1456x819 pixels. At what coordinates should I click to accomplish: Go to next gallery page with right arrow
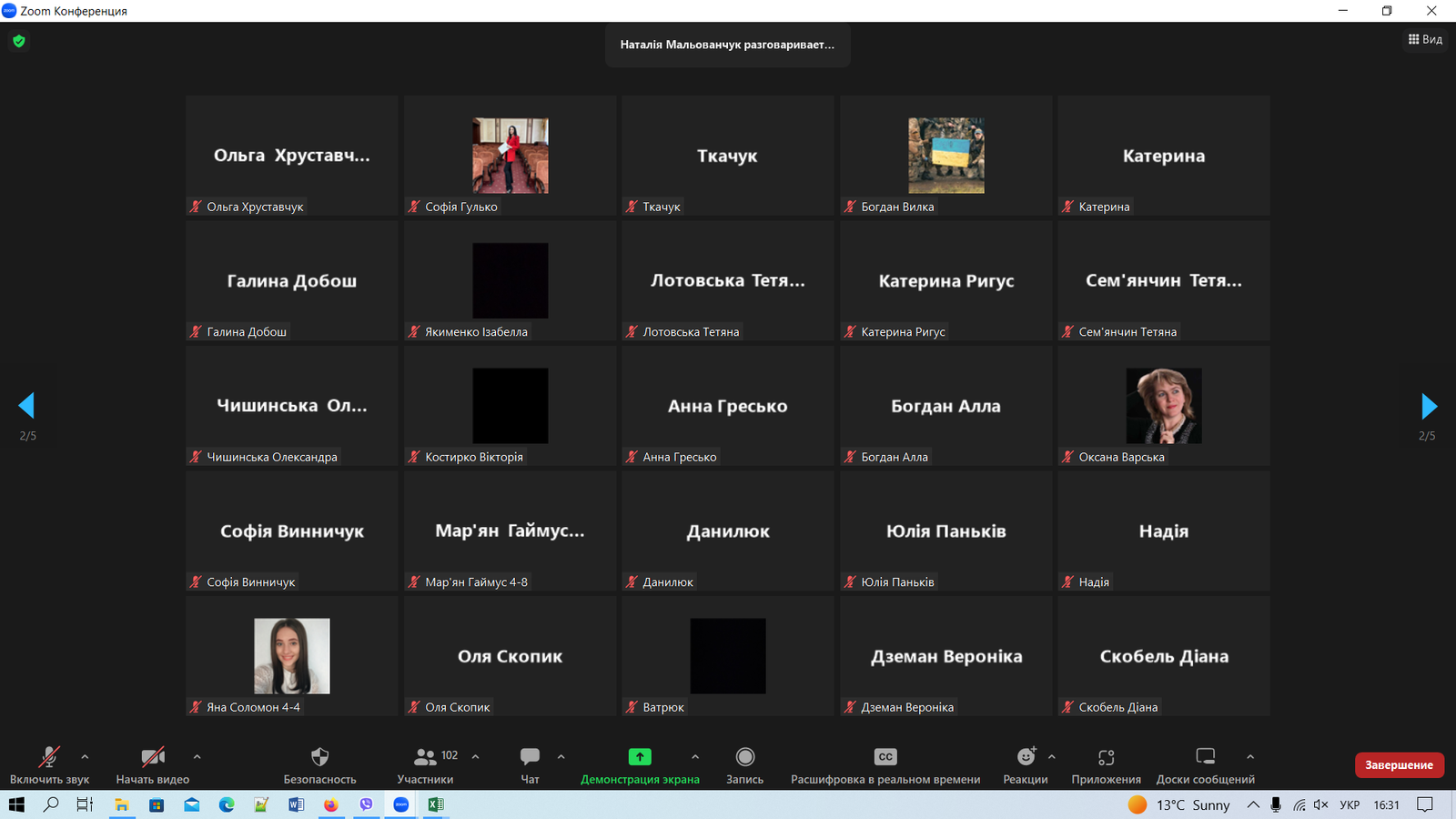(1428, 406)
